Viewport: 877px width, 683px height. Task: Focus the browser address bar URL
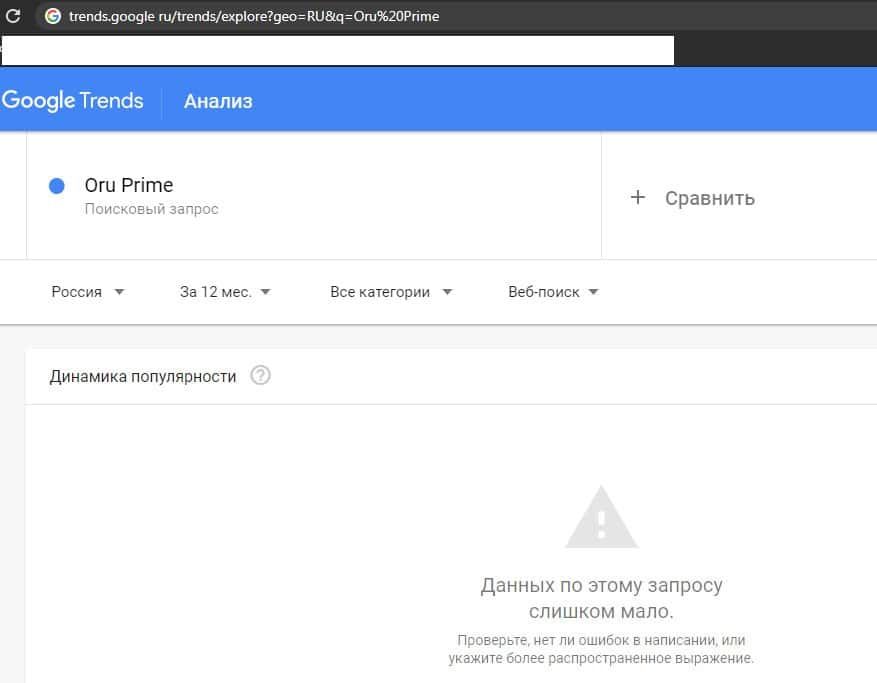pyautogui.click(x=254, y=16)
